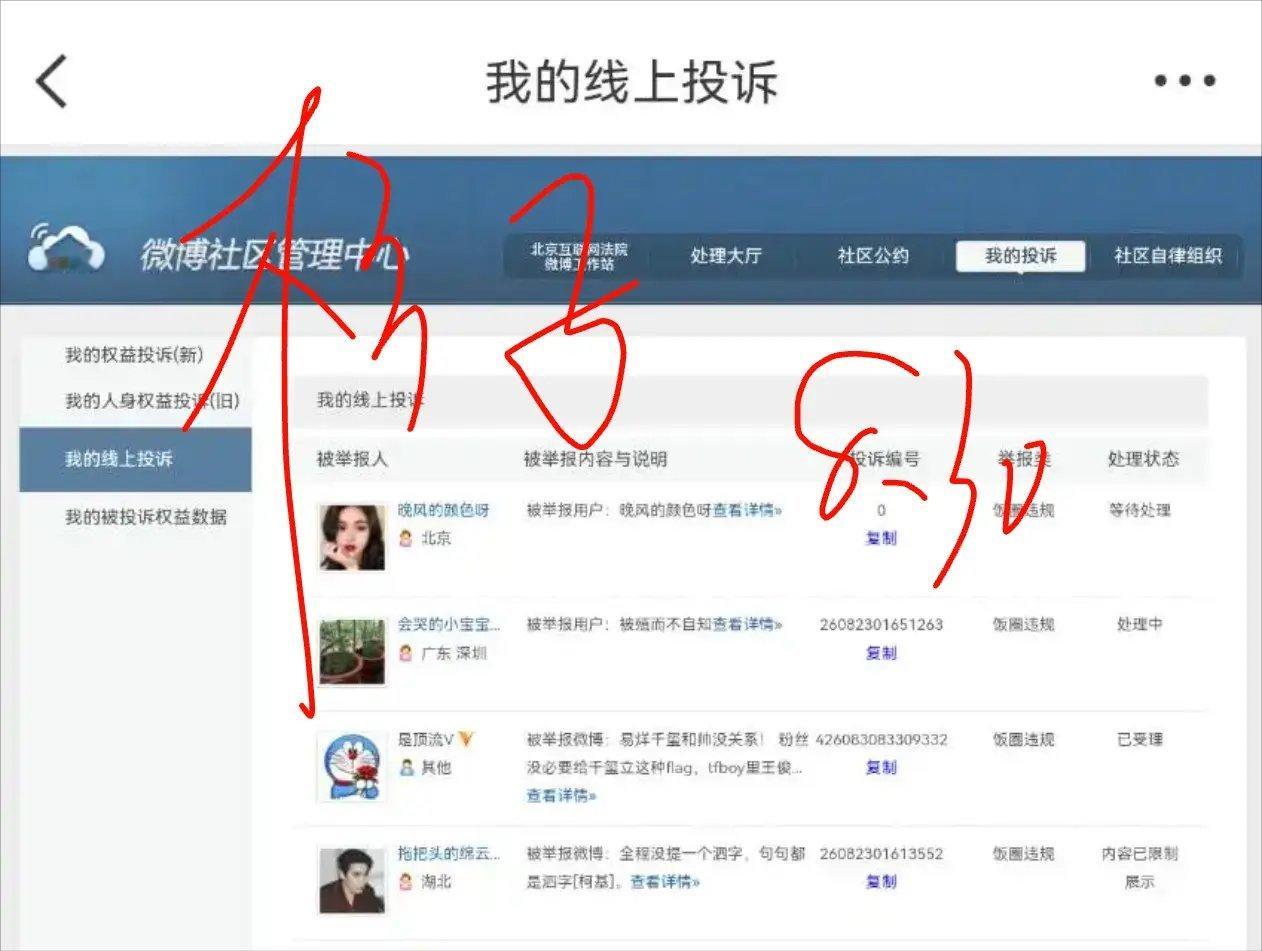Click the 处理中 status text
Screen dimensions: 1262x951
(1140, 625)
